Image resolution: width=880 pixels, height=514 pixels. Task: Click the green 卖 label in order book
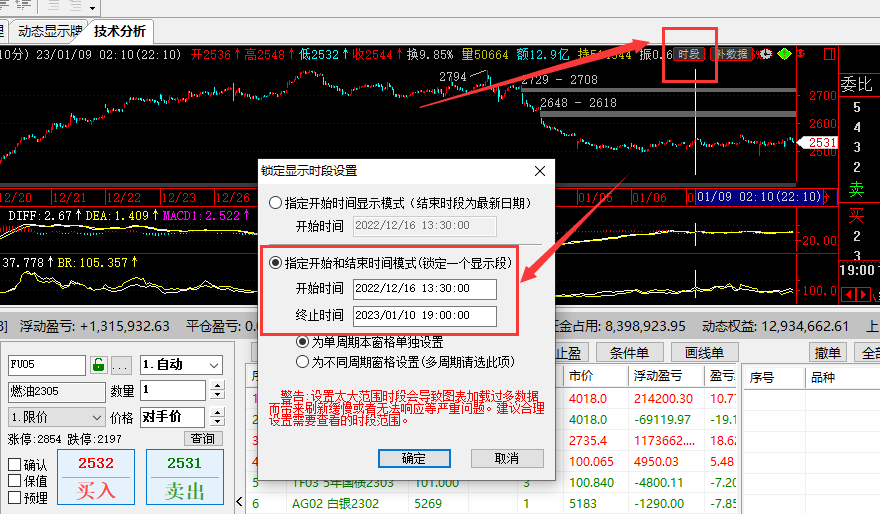tap(856, 190)
